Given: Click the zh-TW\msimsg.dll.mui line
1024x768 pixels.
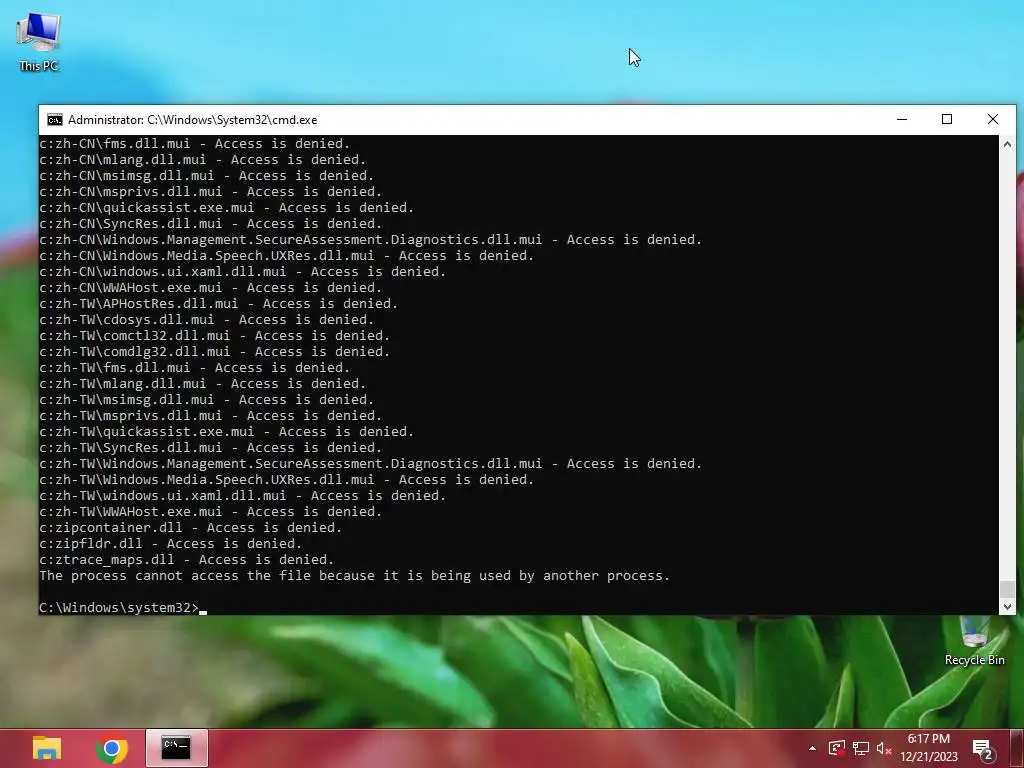Looking at the screenshot, I should tap(206, 400).
